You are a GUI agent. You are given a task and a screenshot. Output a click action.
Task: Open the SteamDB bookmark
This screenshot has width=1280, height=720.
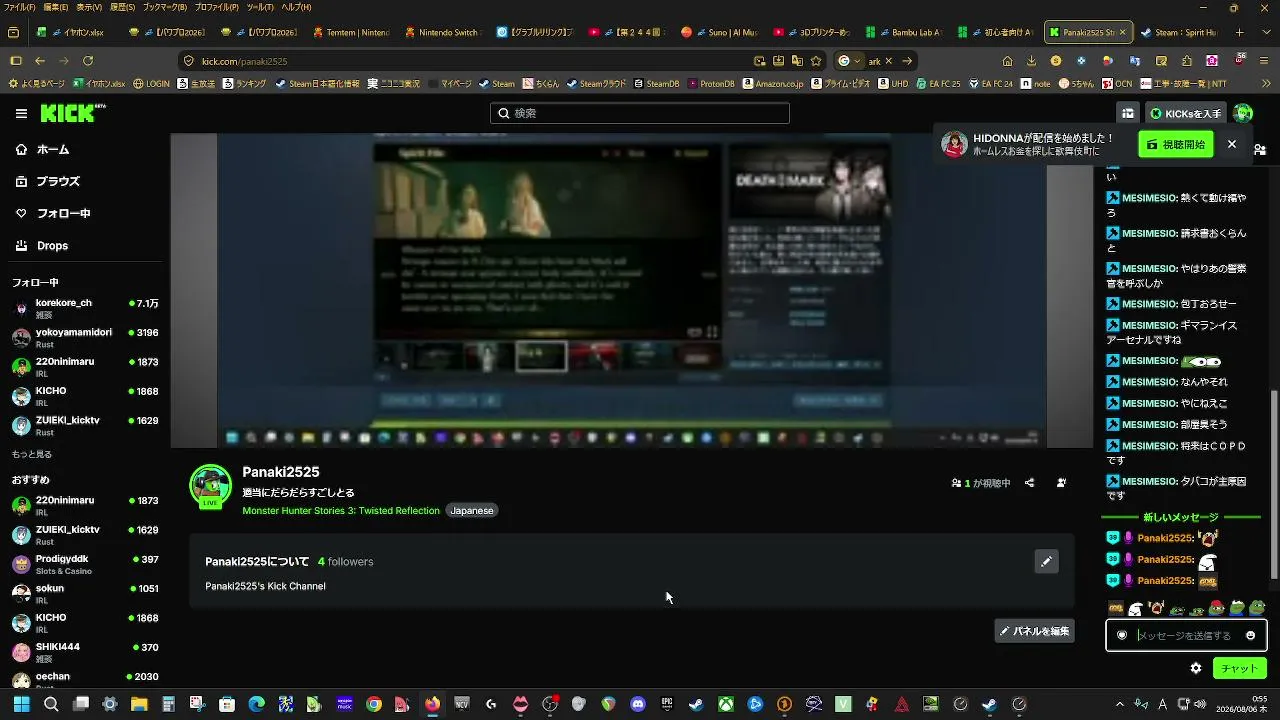tap(656, 84)
